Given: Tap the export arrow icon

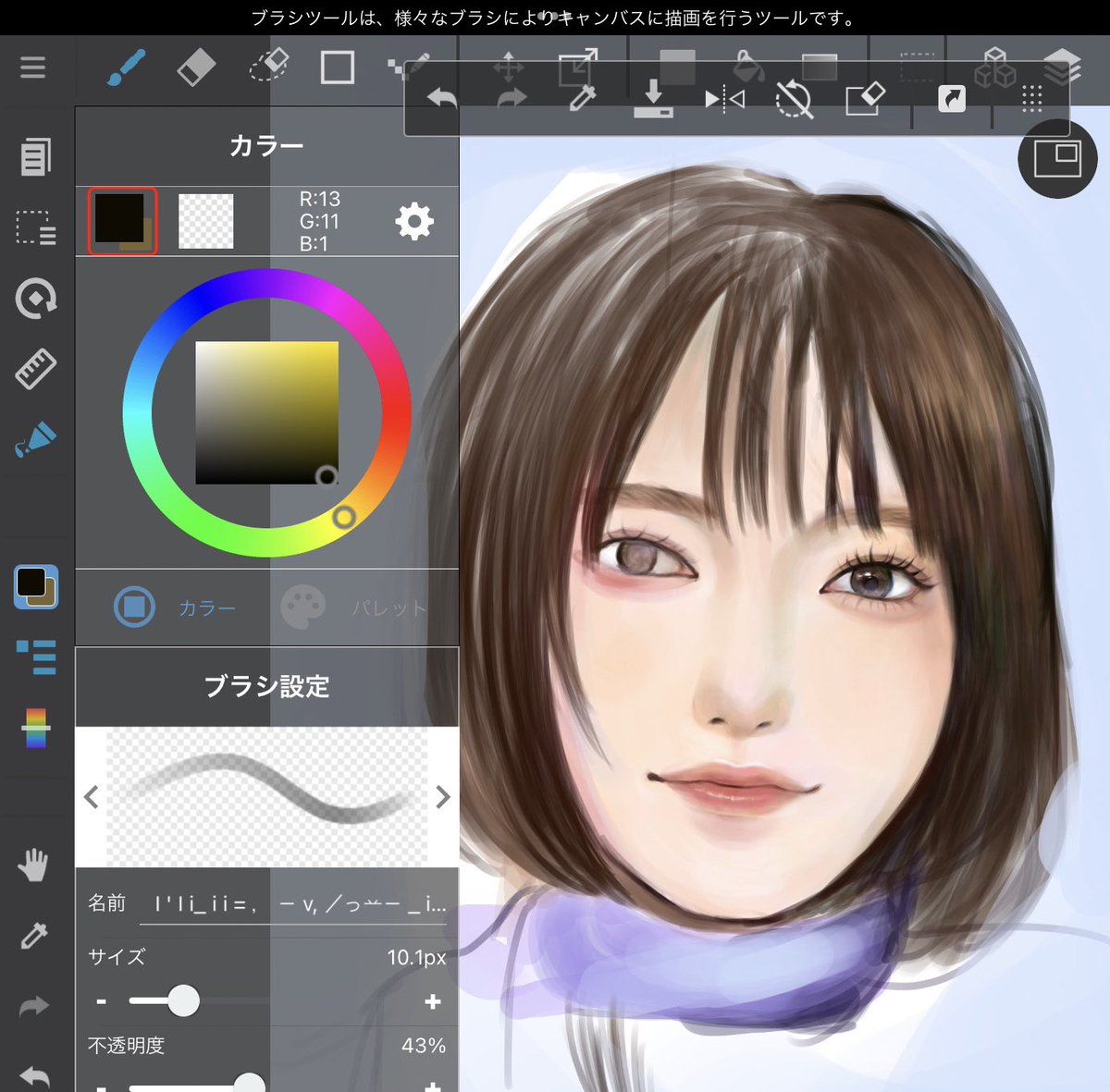Looking at the screenshot, I should [952, 98].
